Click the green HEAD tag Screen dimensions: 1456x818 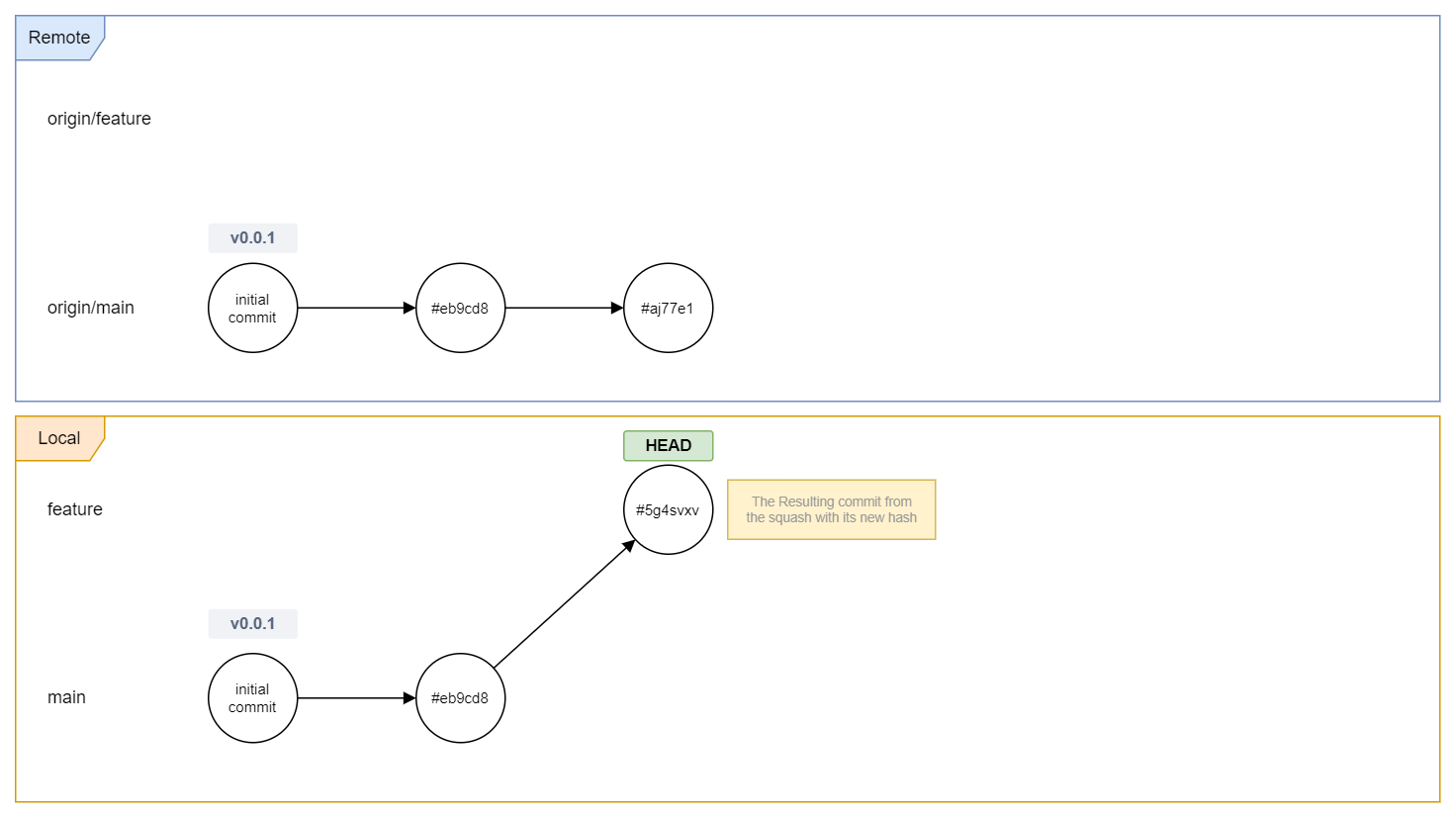pyautogui.click(x=668, y=446)
